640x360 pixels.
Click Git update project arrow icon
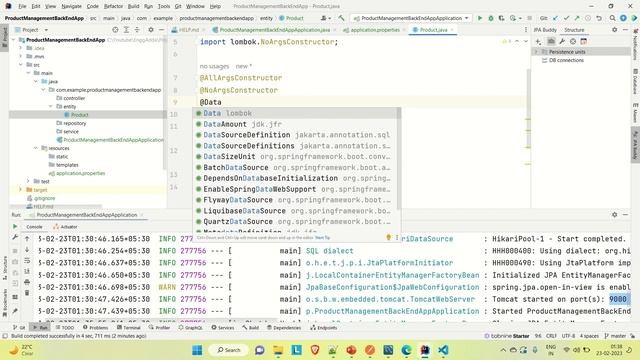(x=556, y=18)
